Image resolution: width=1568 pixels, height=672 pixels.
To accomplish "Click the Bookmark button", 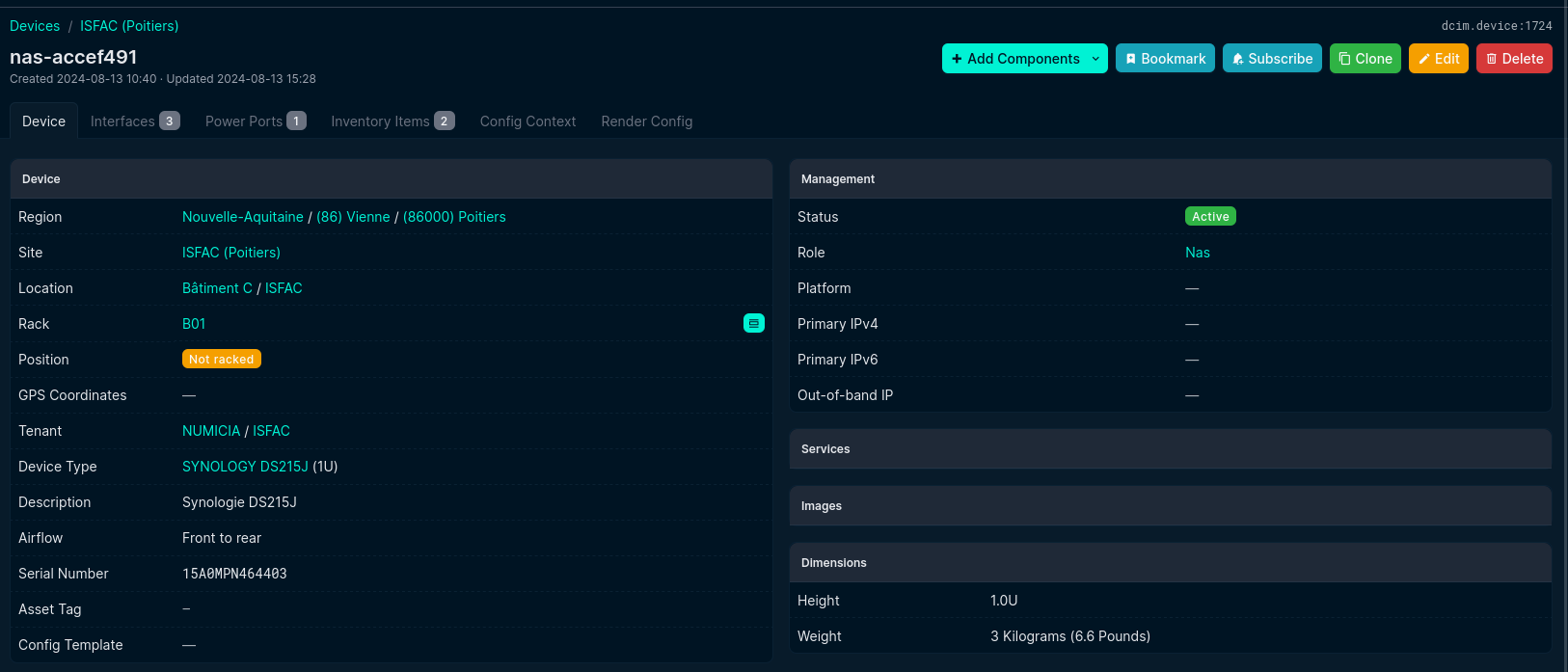I will (x=1164, y=59).
